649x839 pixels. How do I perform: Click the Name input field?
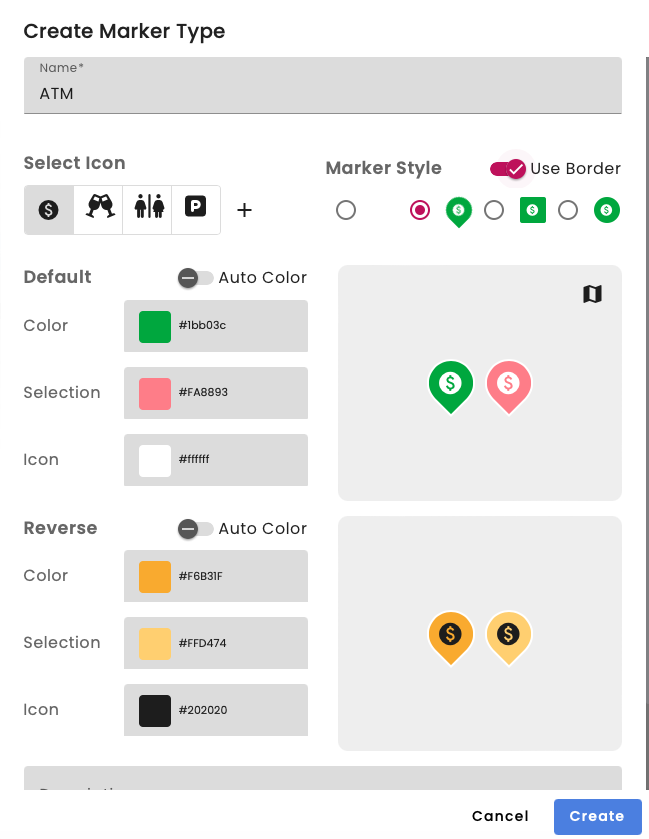323,94
